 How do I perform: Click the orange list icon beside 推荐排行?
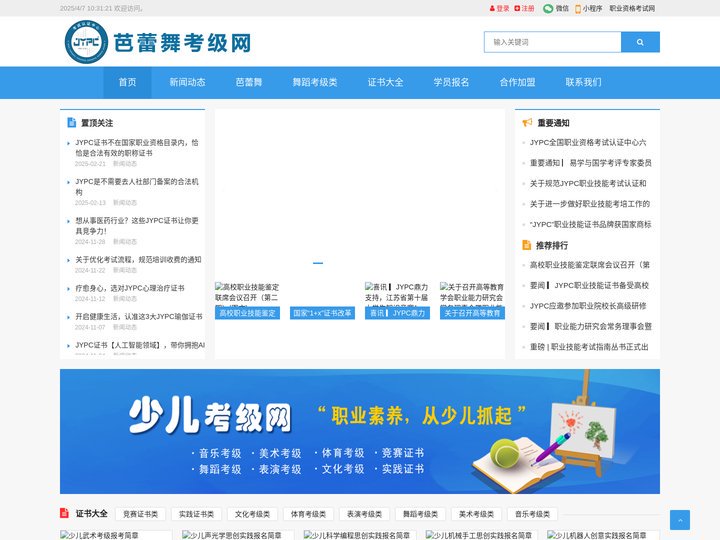(527, 245)
